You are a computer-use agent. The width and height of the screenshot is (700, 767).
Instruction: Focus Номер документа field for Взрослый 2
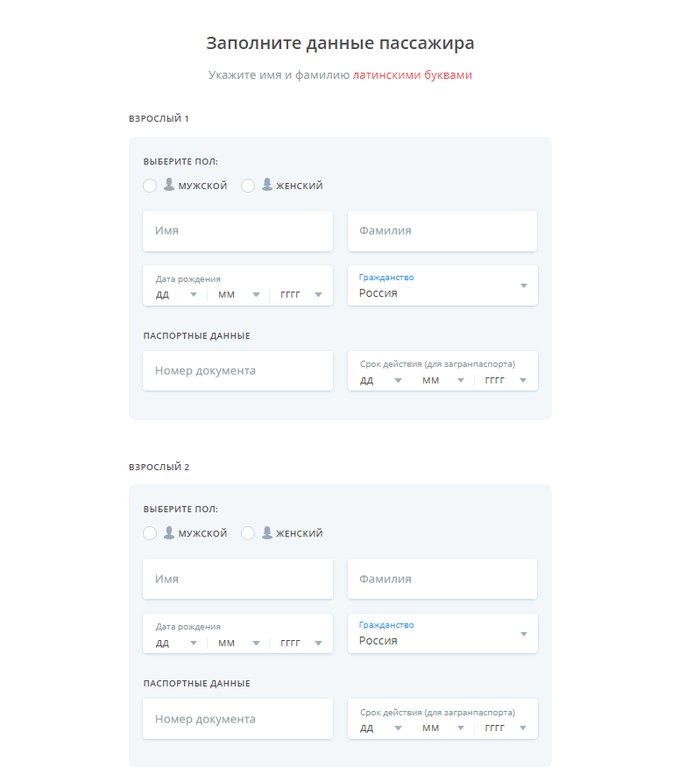click(238, 719)
